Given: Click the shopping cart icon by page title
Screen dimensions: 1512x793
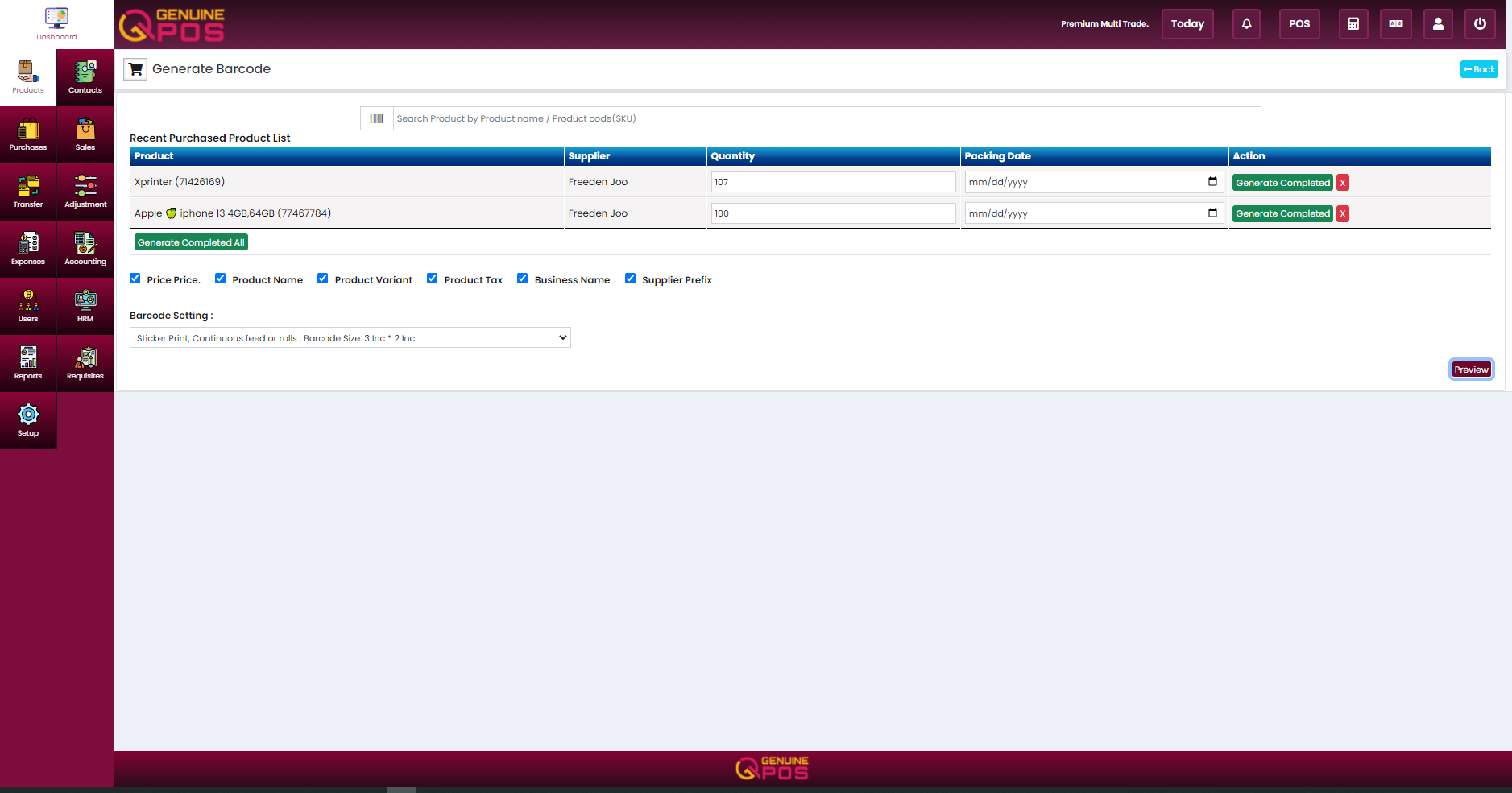Looking at the screenshot, I should coord(135,69).
